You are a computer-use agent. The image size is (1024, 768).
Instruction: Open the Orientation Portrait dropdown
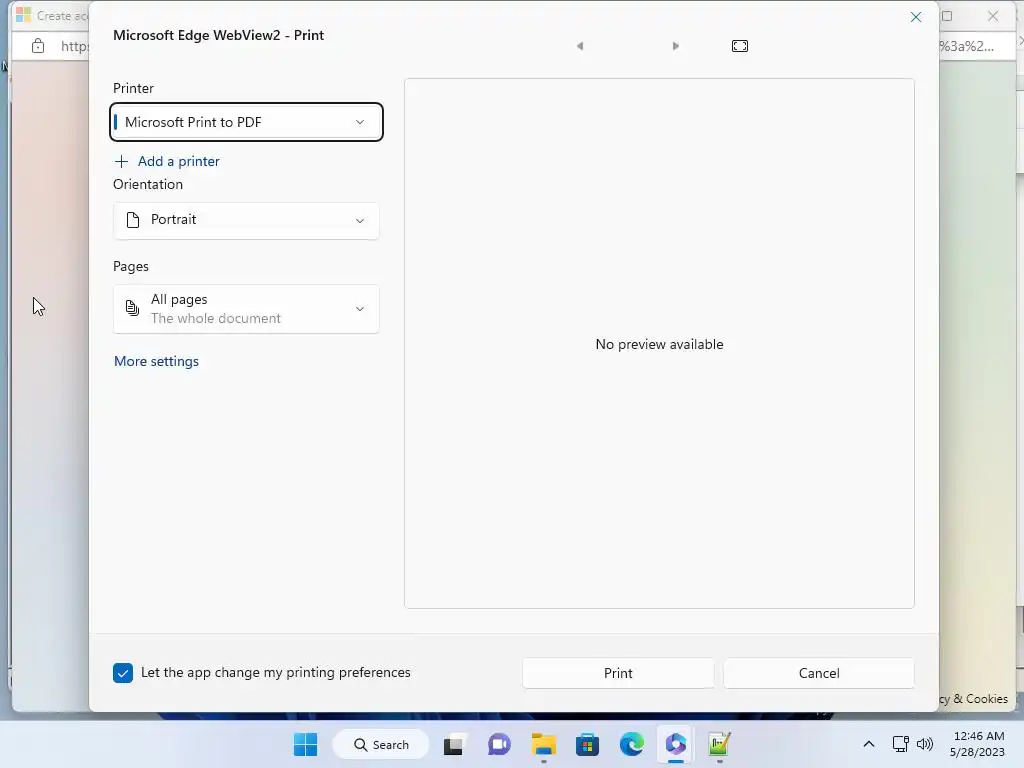pyautogui.click(x=246, y=220)
